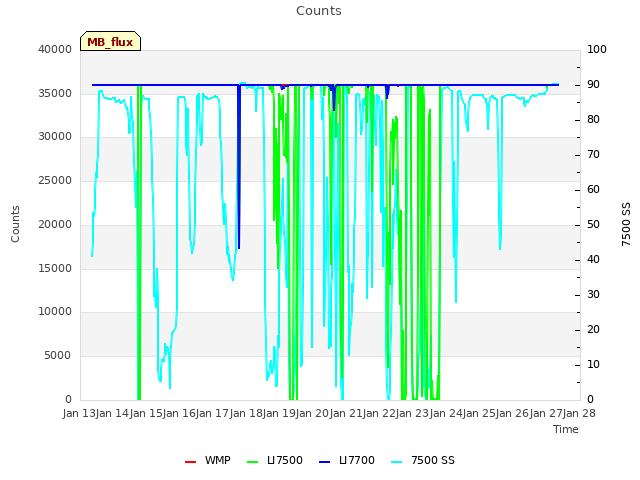The width and height of the screenshot is (640, 480).
Task: Click the 10000 y-axis tick label
Action: click(x=55, y=312)
